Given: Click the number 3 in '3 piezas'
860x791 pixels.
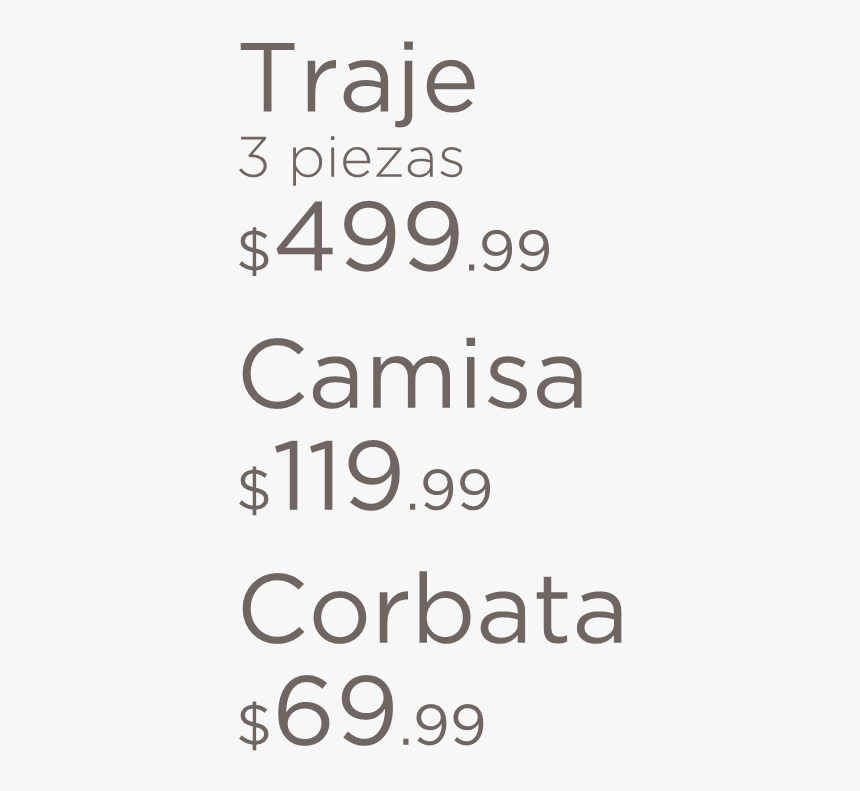Looking at the screenshot, I should coord(253,161).
